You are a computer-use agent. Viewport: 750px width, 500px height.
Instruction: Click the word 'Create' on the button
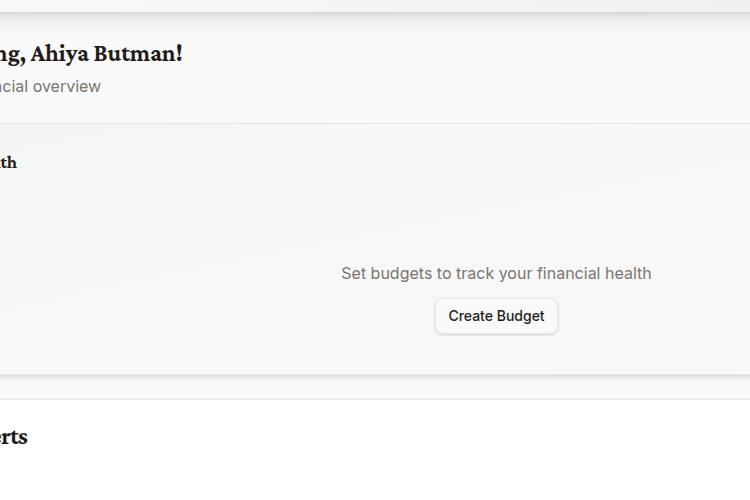(470, 316)
